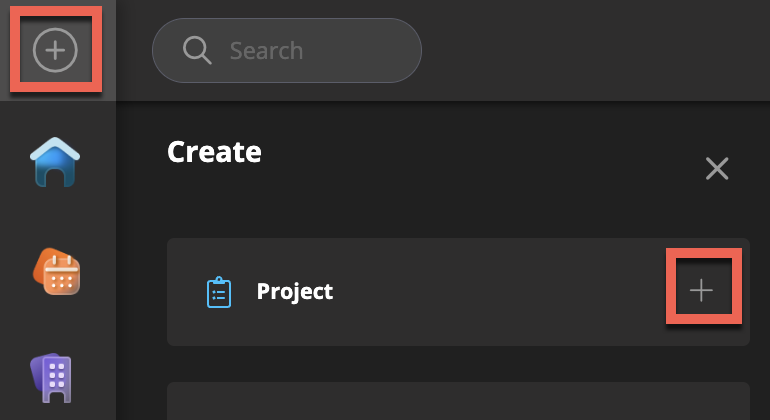
Task: Dismiss the Create panel
Action: coord(717,168)
